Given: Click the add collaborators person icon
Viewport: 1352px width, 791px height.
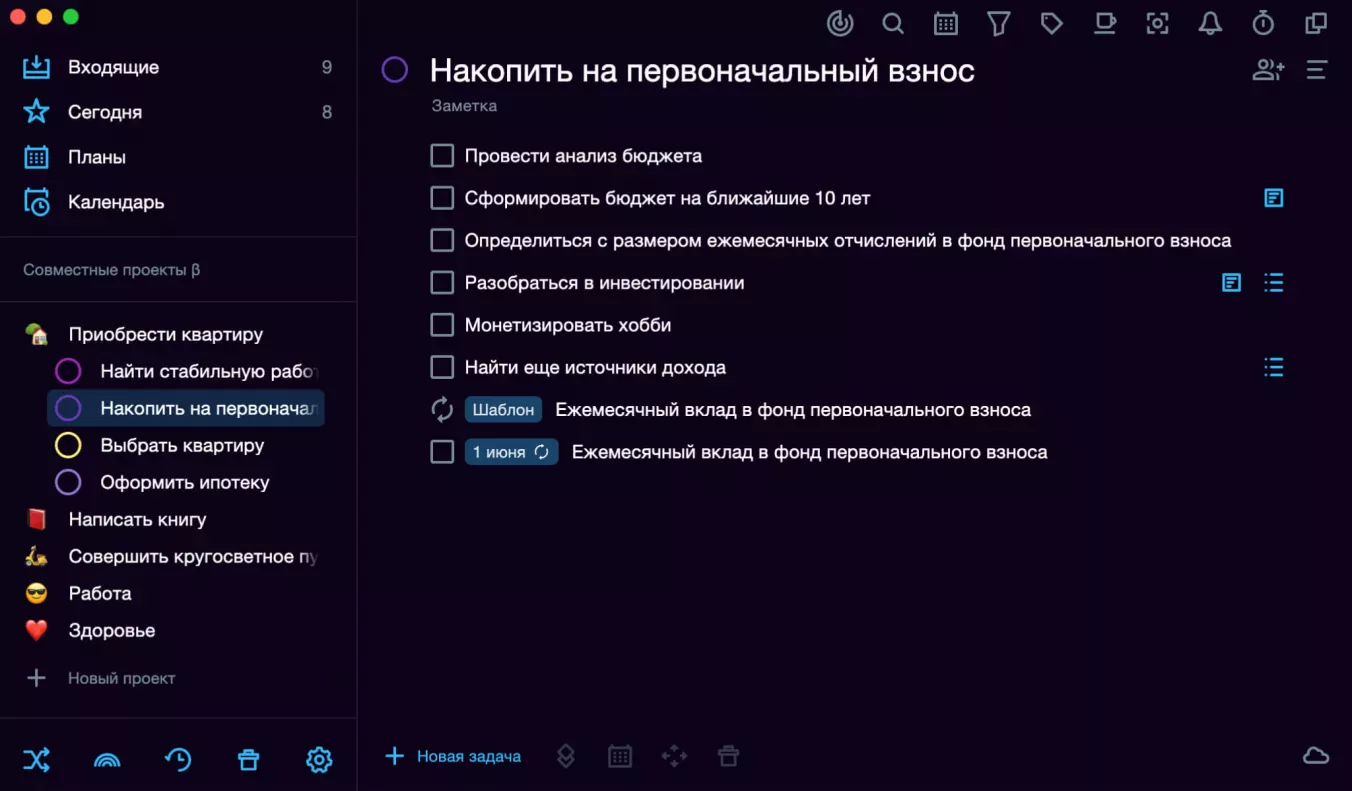Looking at the screenshot, I should 1268,70.
